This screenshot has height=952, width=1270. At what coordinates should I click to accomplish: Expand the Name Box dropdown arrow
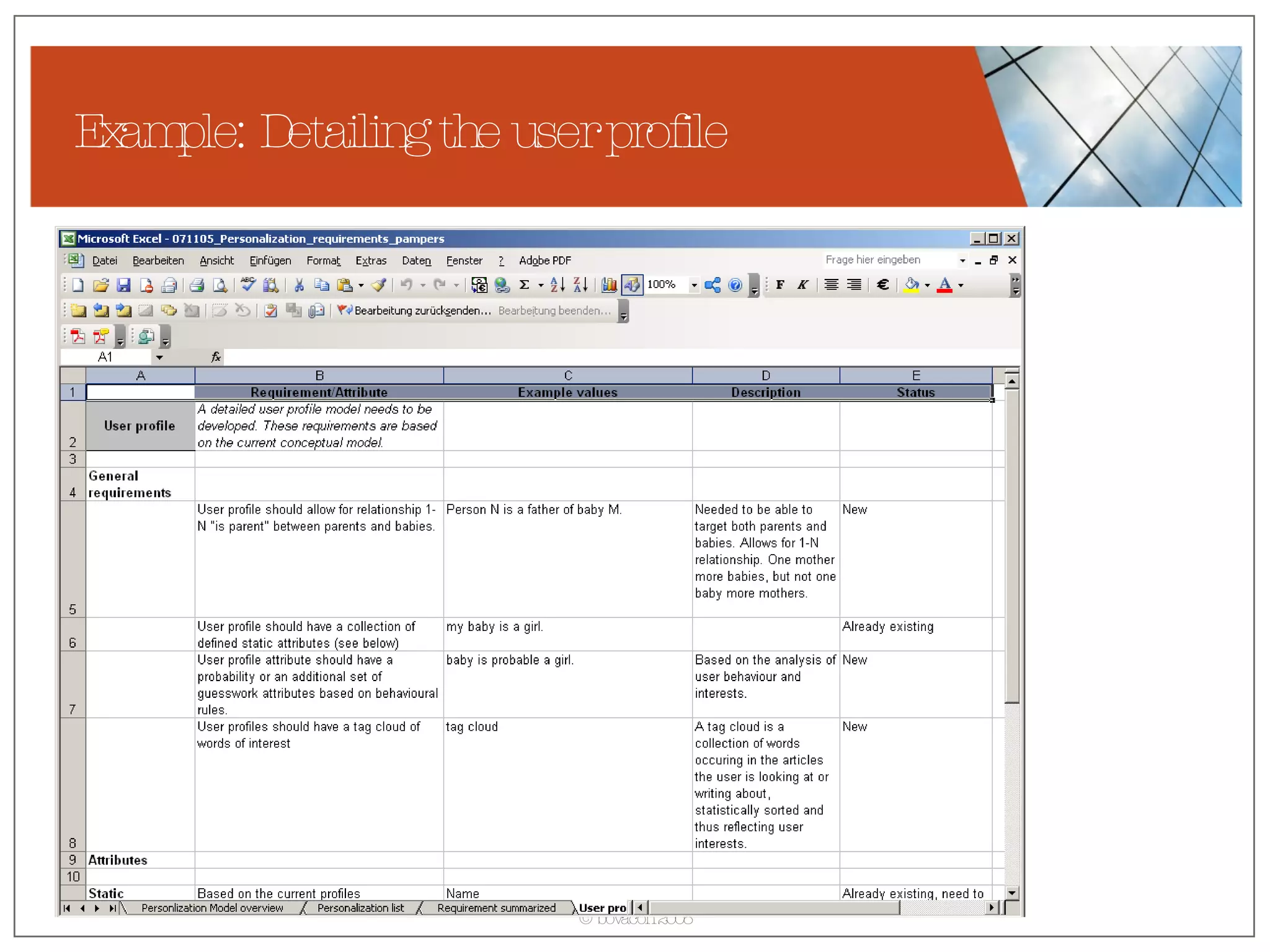pos(159,358)
